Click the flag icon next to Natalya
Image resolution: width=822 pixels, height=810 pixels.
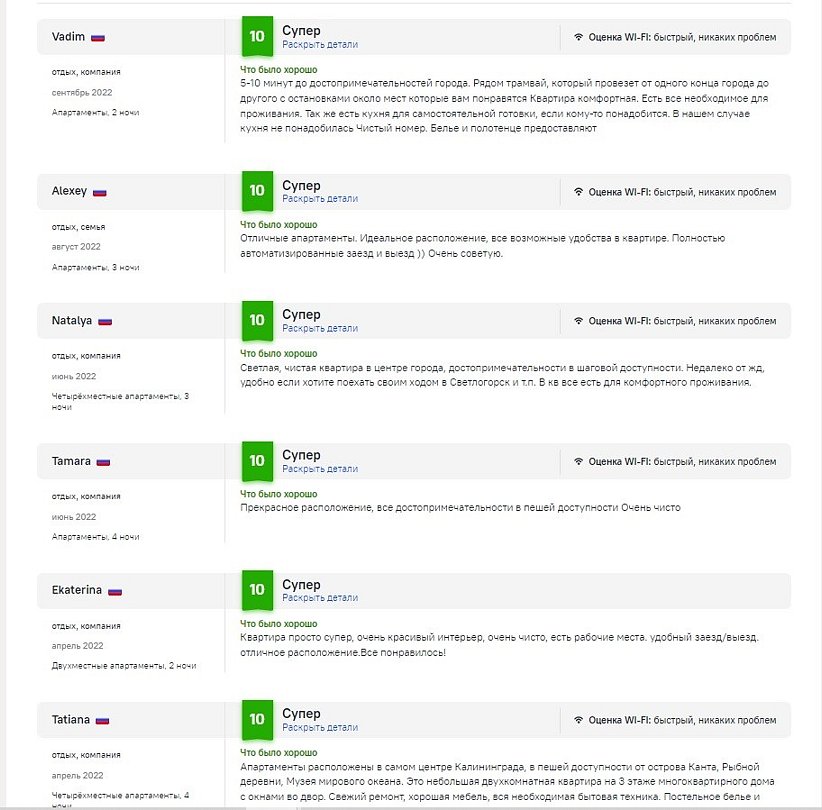pyautogui.click(x=105, y=321)
